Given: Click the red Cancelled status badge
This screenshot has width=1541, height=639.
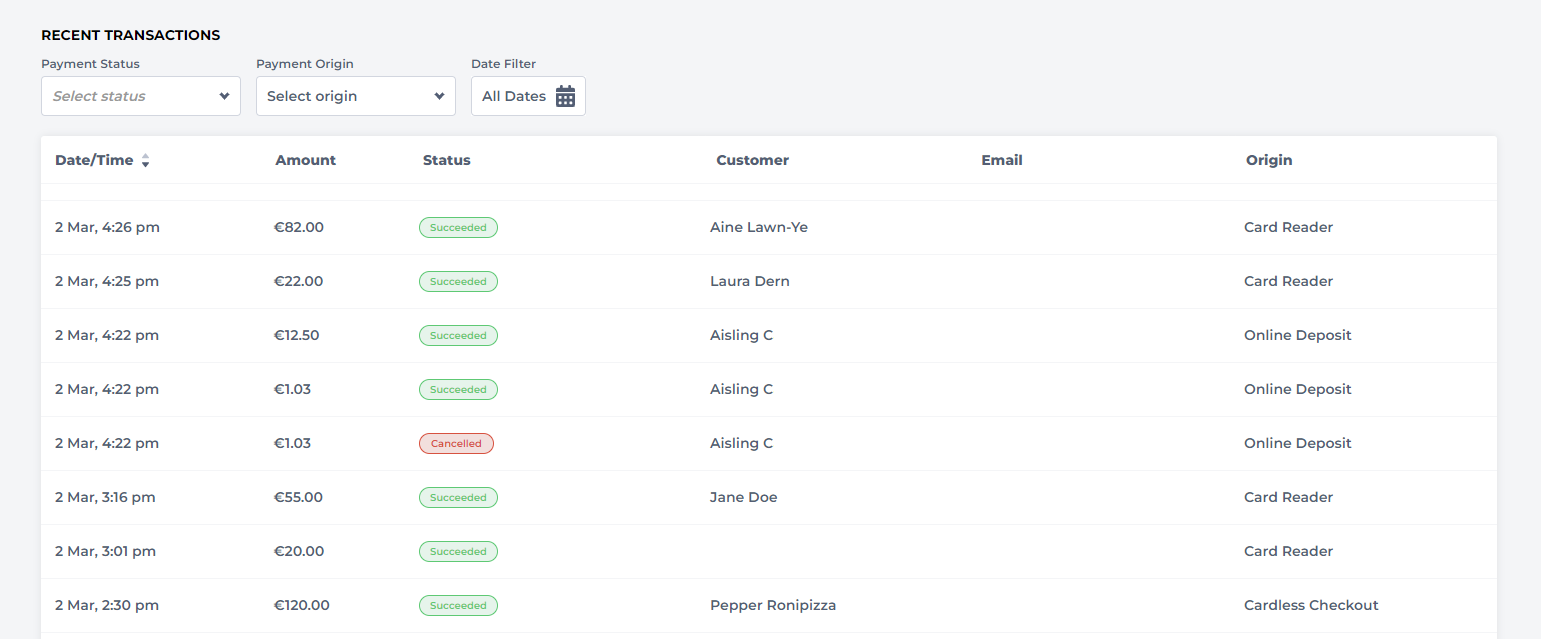Looking at the screenshot, I should [456, 444].
